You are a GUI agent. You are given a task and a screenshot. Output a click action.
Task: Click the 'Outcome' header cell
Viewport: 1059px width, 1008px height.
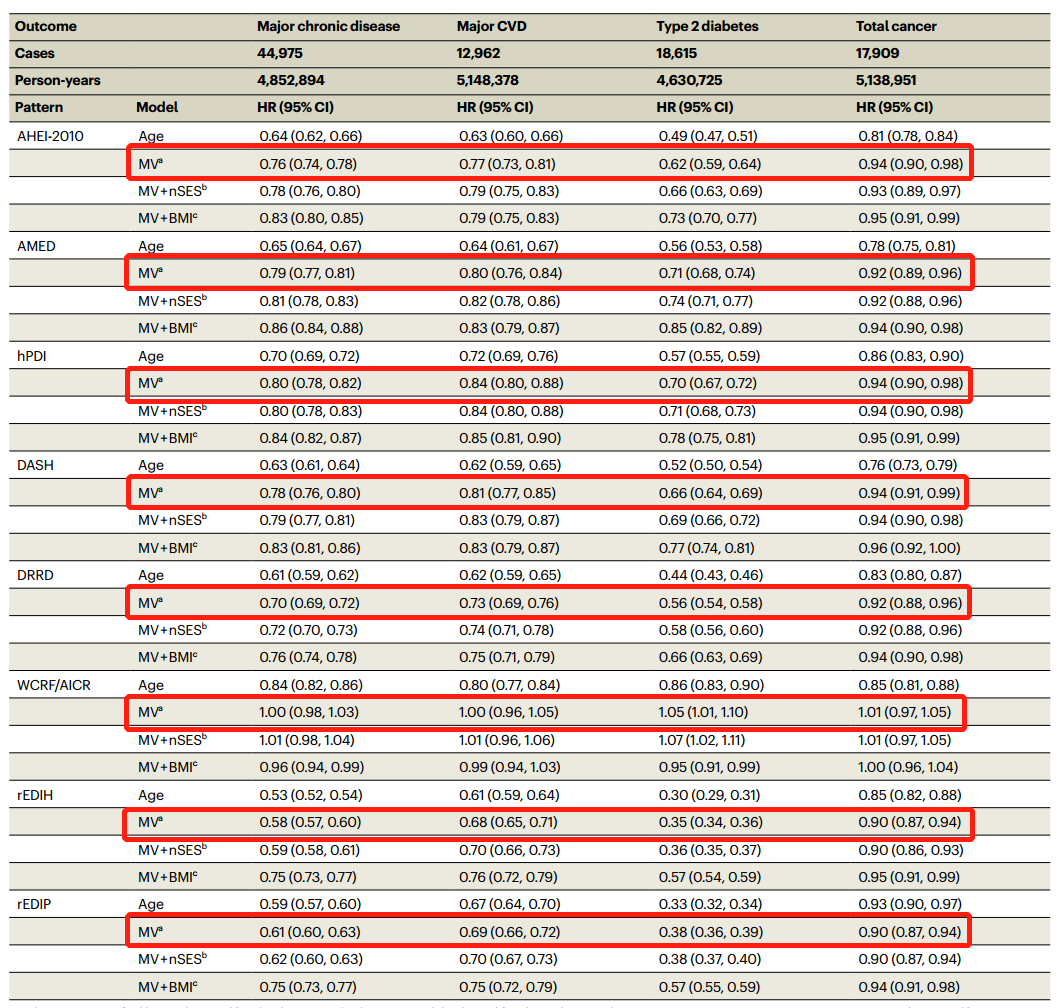click(x=47, y=26)
